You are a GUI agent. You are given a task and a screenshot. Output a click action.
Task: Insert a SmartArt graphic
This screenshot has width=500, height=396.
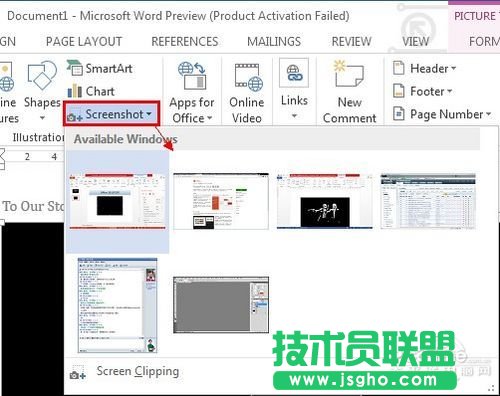click(100, 68)
